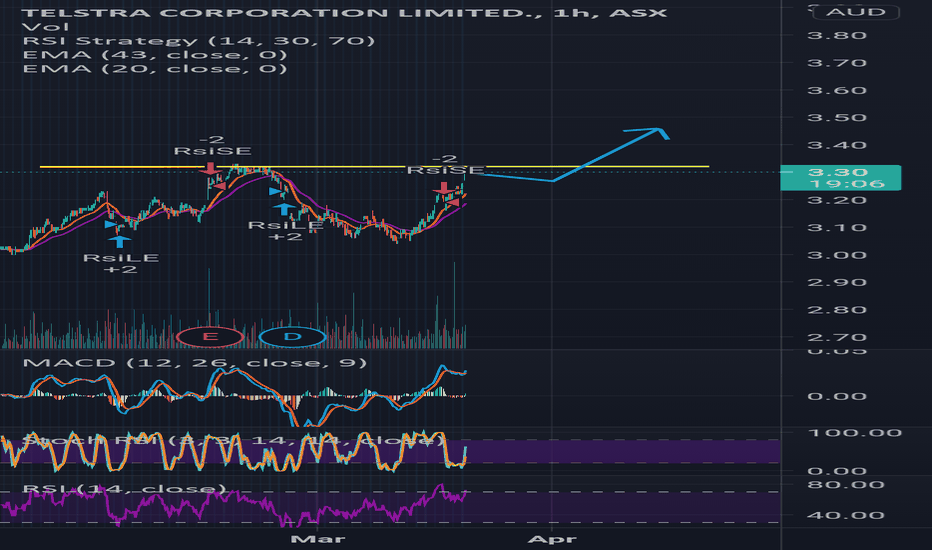932x550 pixels.
Task: Select the EMA (20, close, 0) legend
Action: (x=155, y=69)
